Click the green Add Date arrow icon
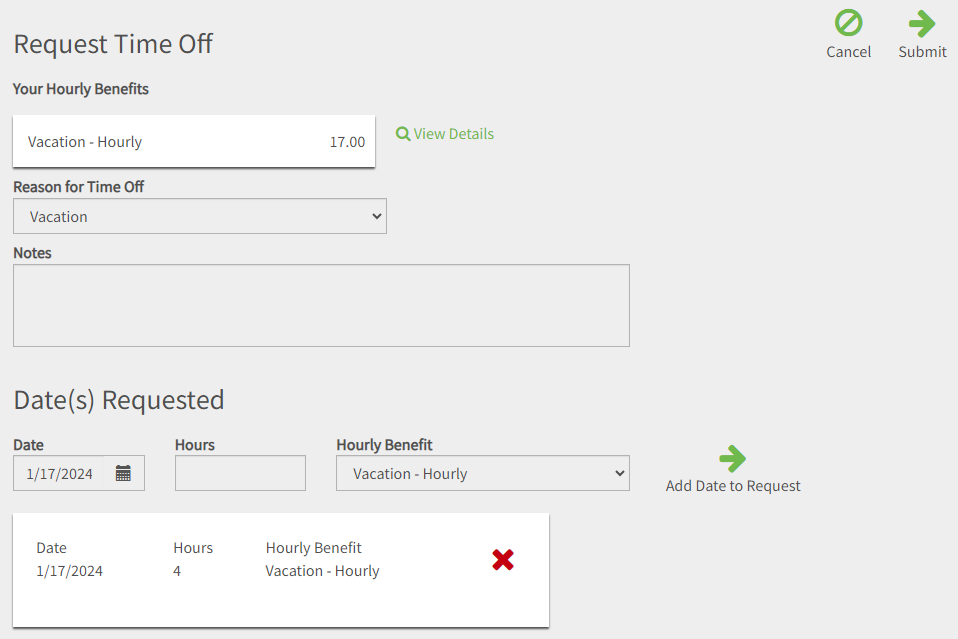The height and width of the screenshot is (639, 958). pos(733,459)
